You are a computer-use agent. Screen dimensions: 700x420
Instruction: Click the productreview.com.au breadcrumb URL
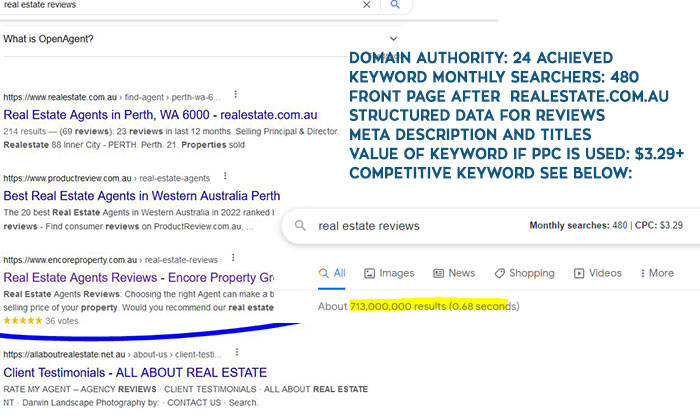pos(106,179)
